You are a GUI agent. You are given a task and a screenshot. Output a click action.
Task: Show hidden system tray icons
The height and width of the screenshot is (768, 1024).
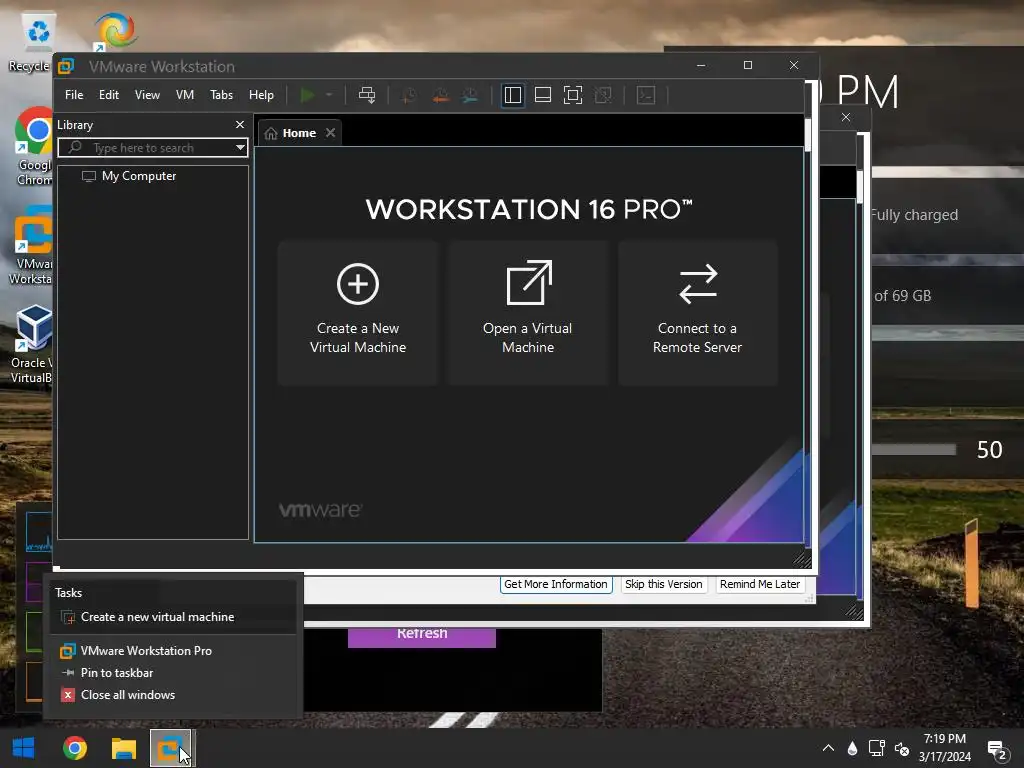(x=828, y=748)
